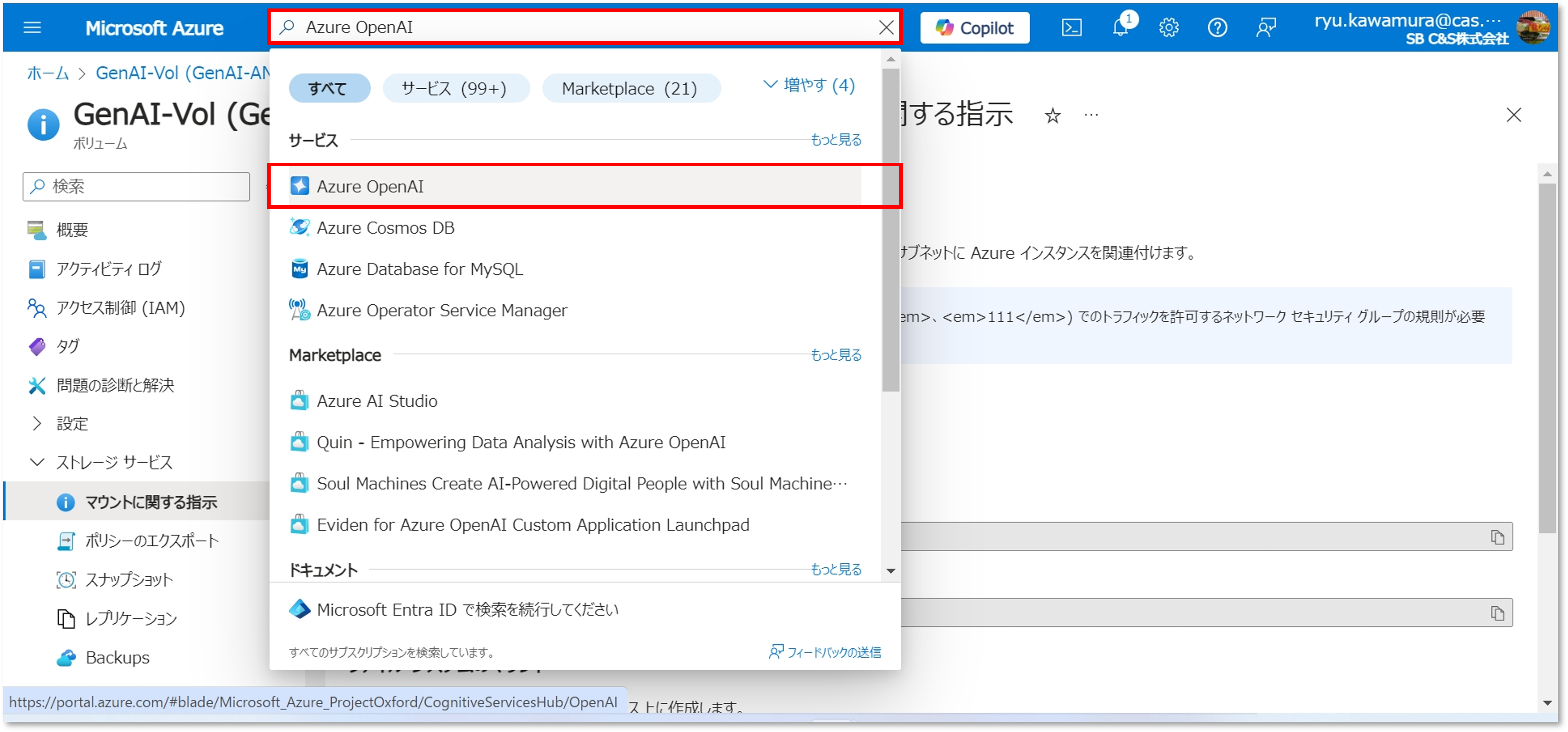The image size is (1568, 732).
Task: Click もっと見る next to ドキュメント
Action: click(836, 570)
